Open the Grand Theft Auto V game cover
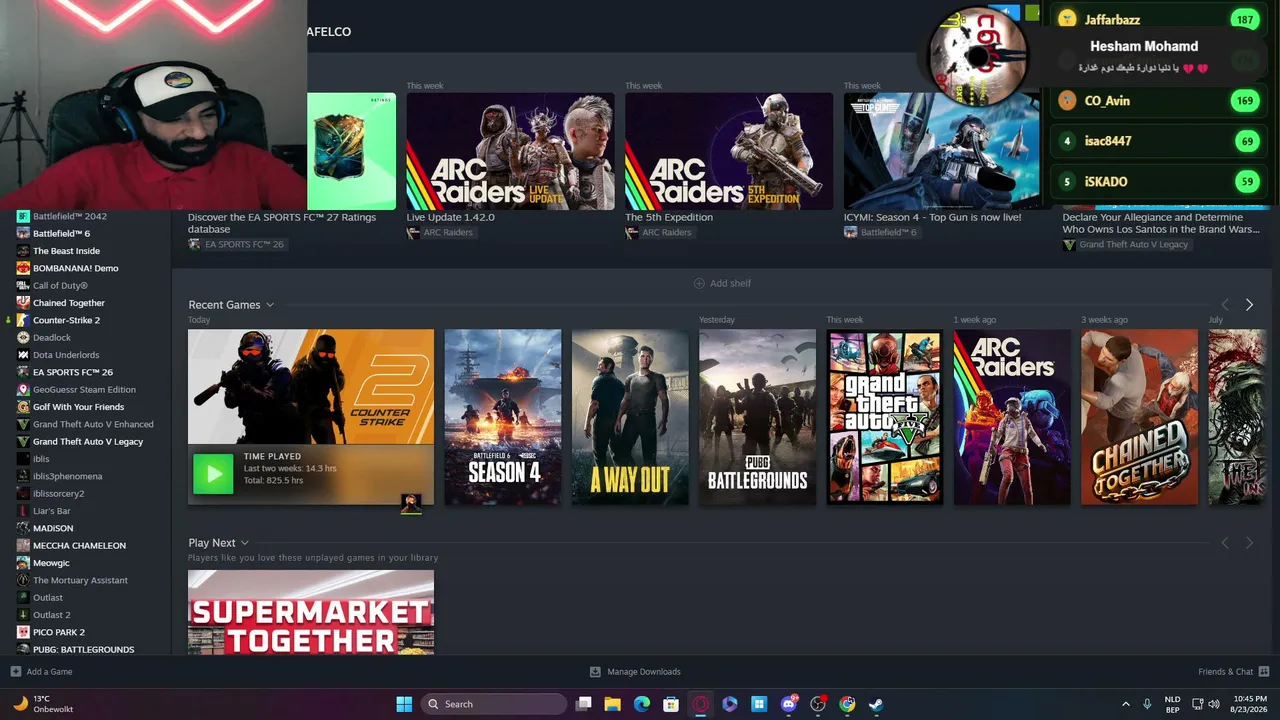 point(885,417)
